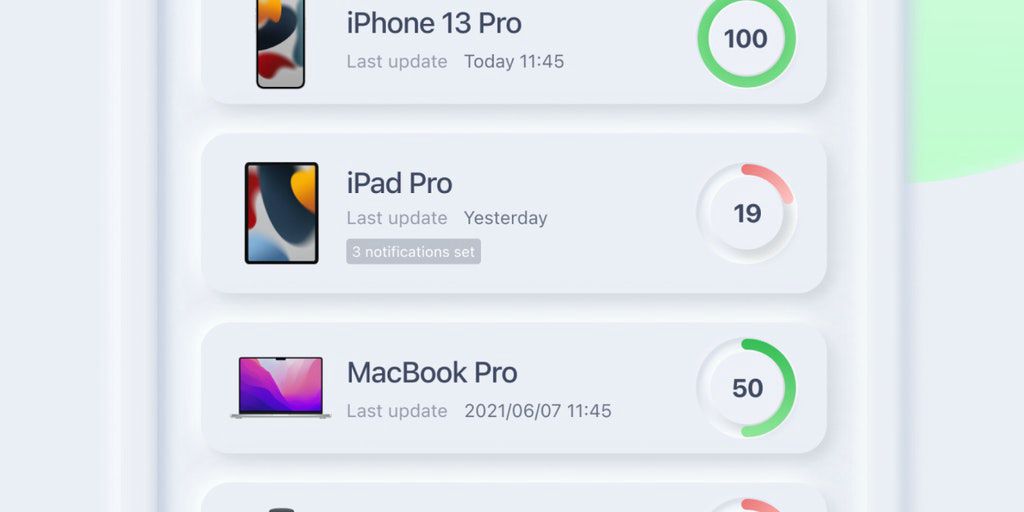
Task: Tap the MacBook Pro laptop image
Action: click(281, 387)
